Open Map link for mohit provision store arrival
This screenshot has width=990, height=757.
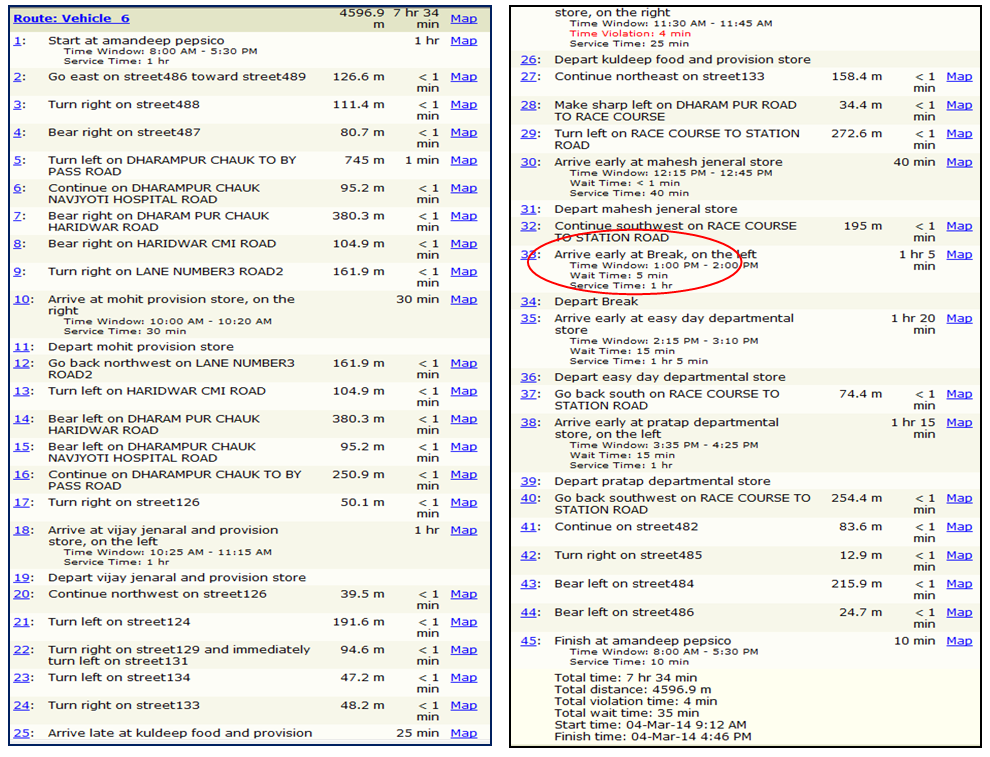coord(463,299)
